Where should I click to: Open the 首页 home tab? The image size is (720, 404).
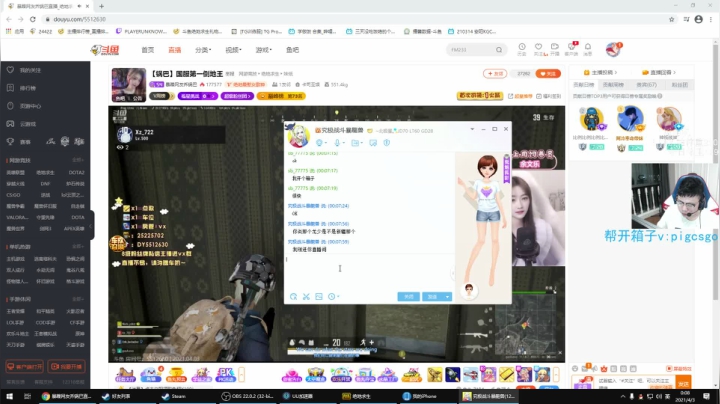click(148, 50)
